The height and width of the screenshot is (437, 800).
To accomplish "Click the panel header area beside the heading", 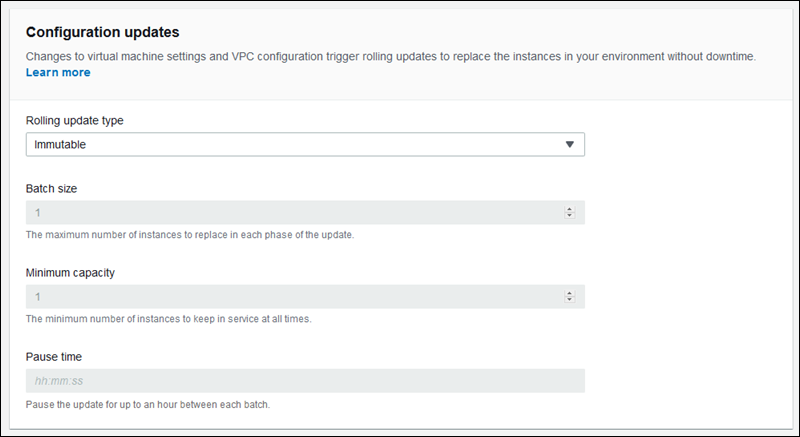I will coord(500,35).
